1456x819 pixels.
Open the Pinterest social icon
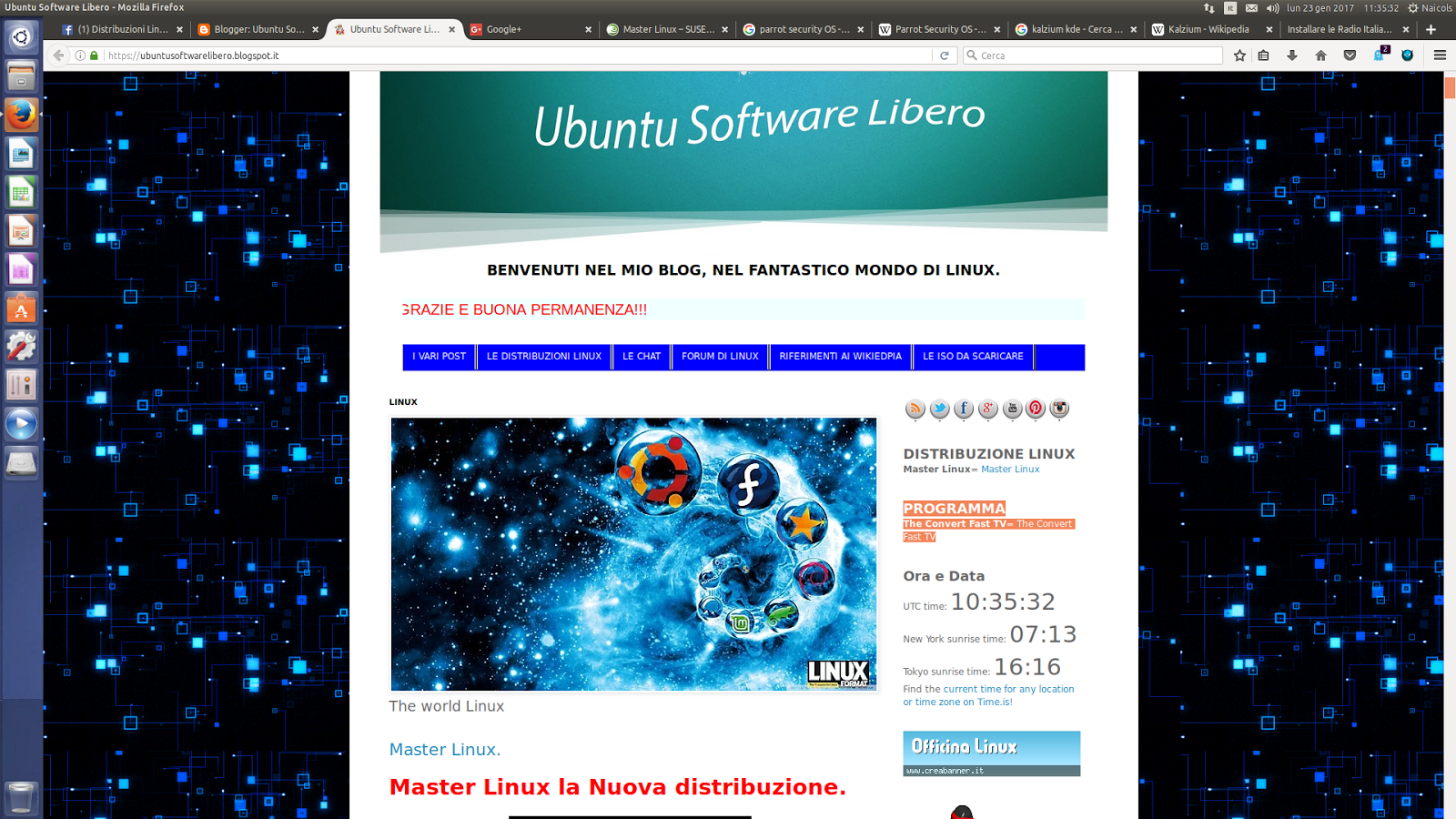[1036, 409]
